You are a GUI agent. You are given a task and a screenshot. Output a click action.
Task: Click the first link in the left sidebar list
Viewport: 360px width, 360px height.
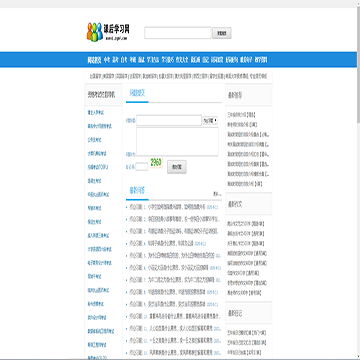coord(96,113)
